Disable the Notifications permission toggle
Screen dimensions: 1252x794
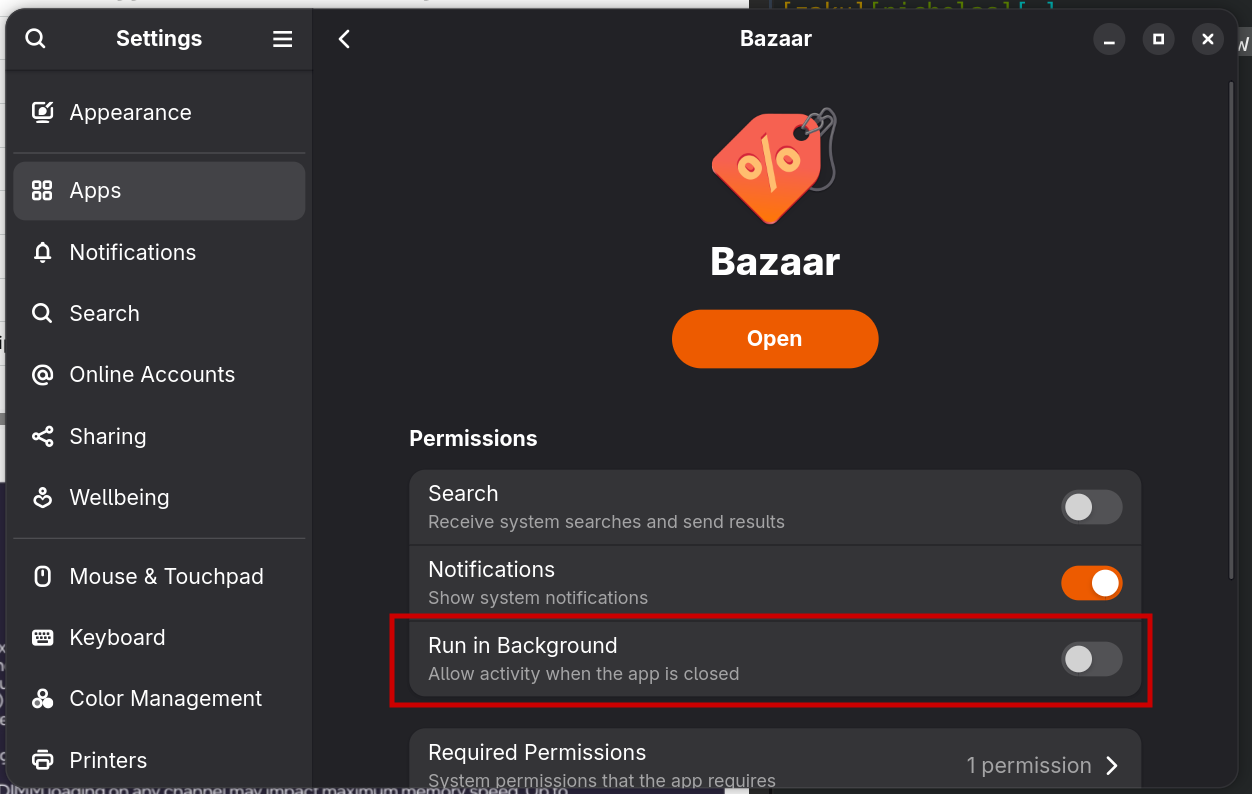tap(1091, 583)
